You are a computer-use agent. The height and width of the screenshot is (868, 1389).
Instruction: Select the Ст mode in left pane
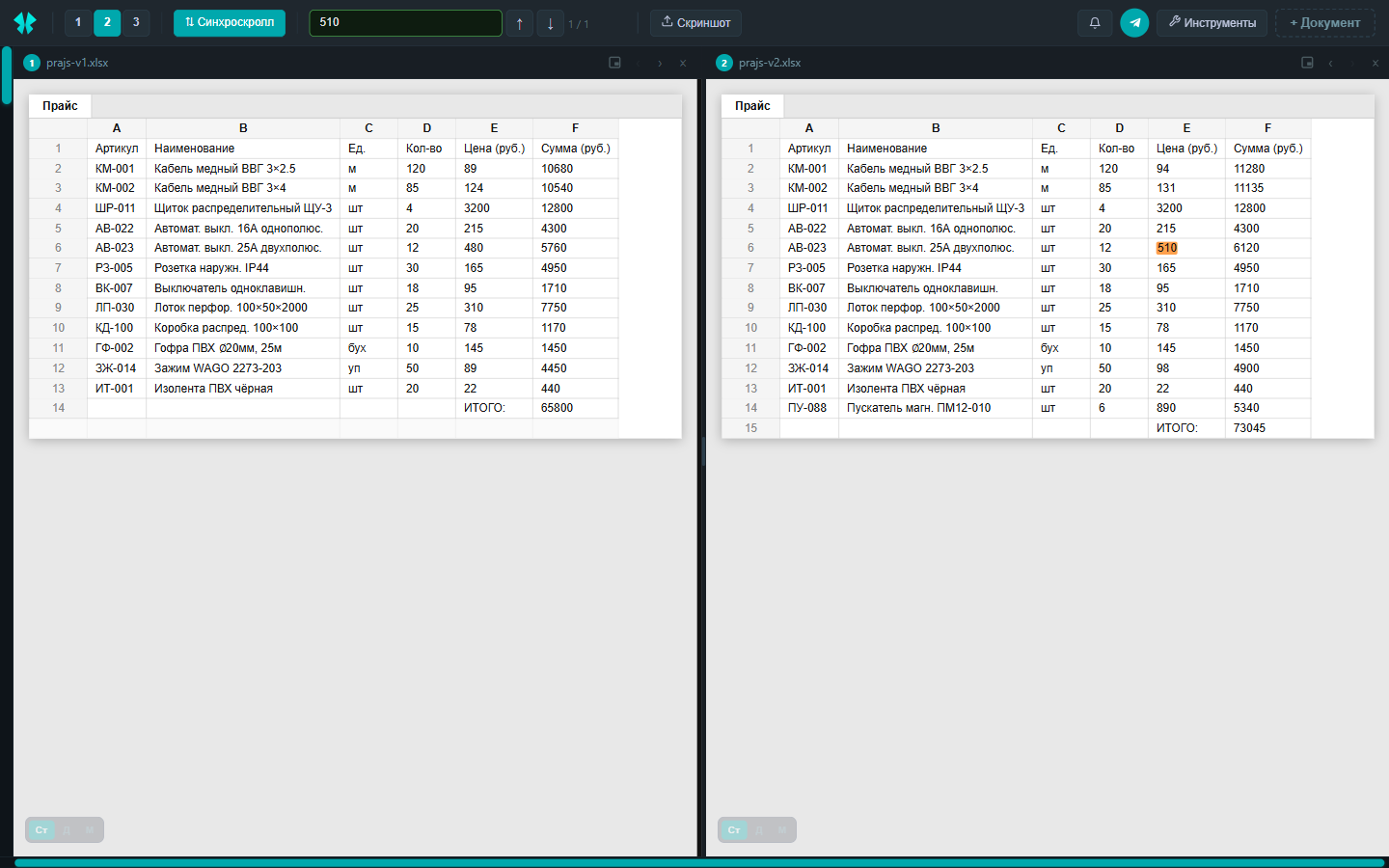(x=41, y=829)
